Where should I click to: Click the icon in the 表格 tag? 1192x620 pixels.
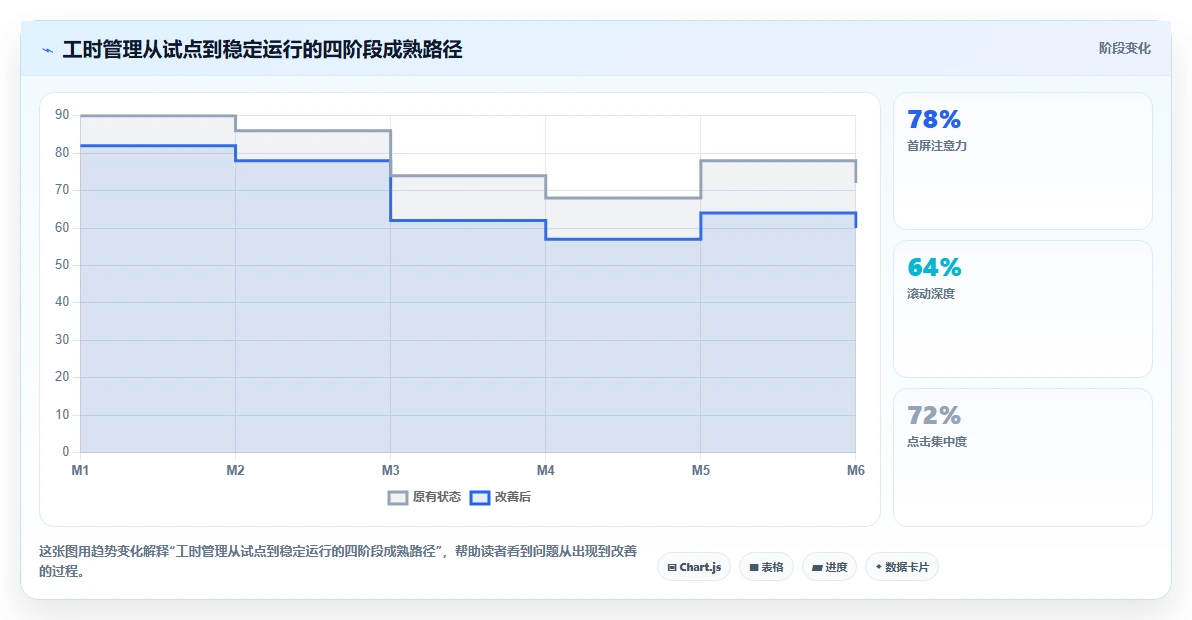tap(754, 568)
